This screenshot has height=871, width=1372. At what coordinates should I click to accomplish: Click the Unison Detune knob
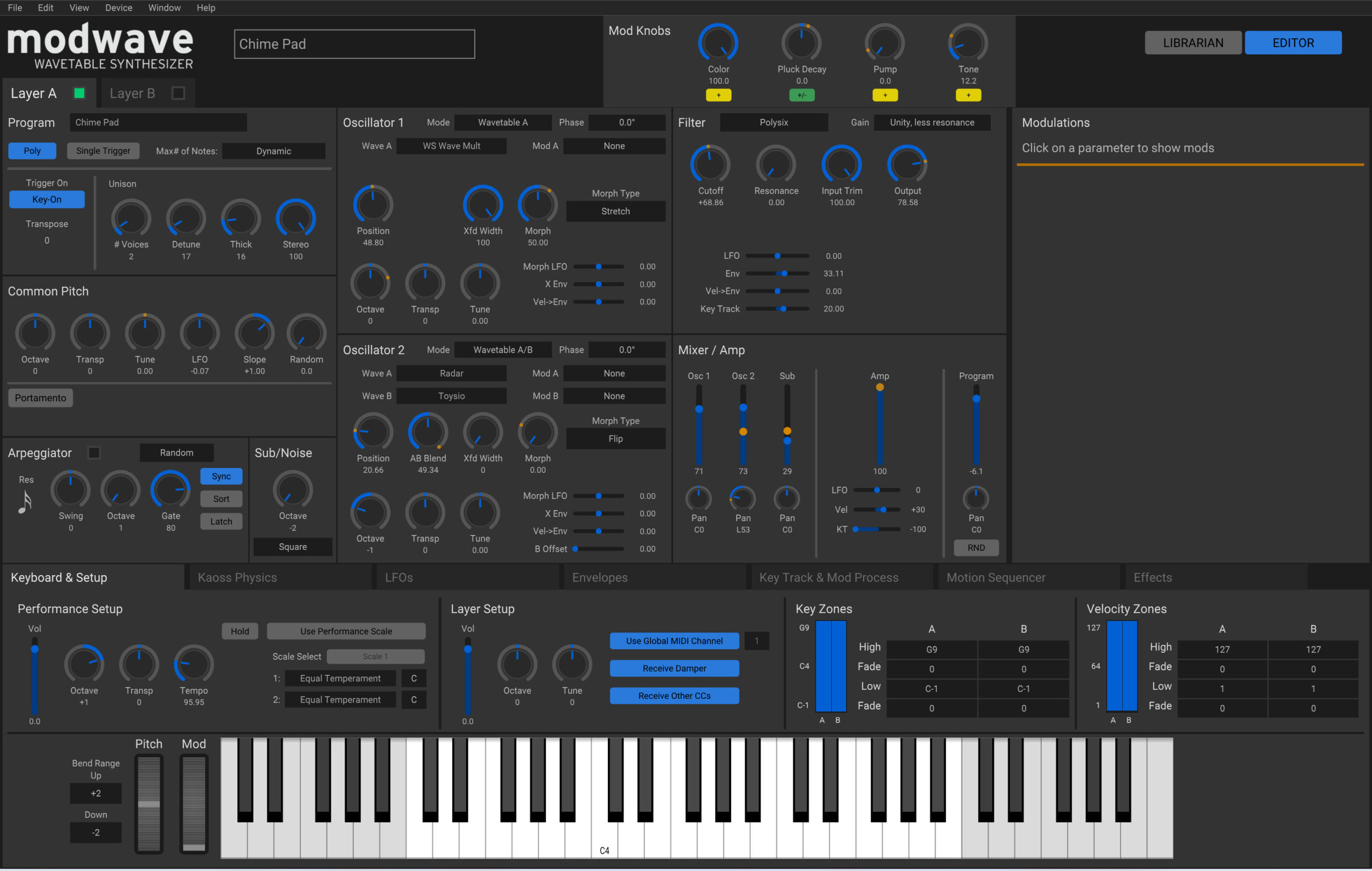[x=186, y=218]
